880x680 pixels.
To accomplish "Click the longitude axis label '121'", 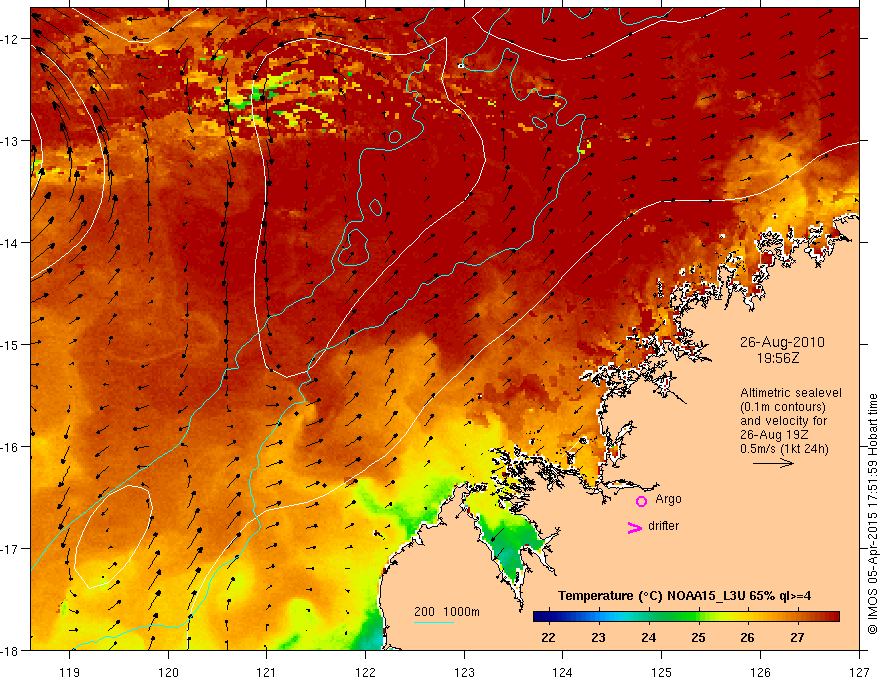I will coord(267,672).
